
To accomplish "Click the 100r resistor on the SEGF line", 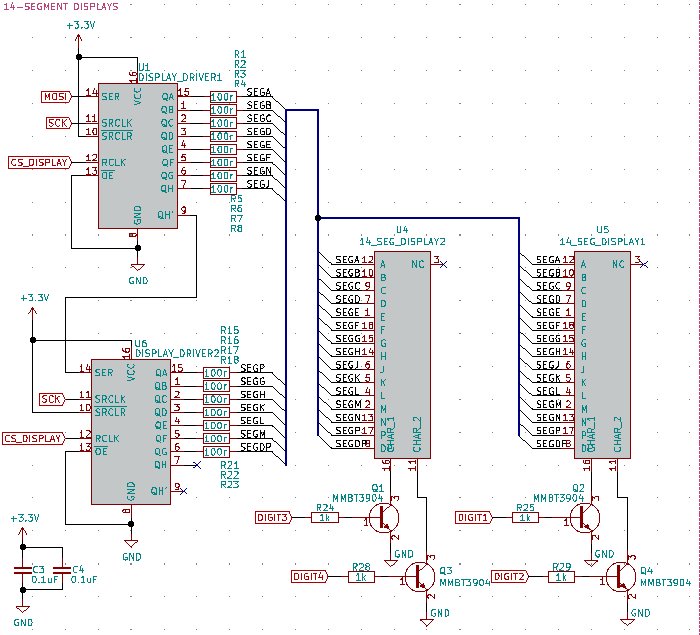I will pyautogui.click(x=223, y=163).
